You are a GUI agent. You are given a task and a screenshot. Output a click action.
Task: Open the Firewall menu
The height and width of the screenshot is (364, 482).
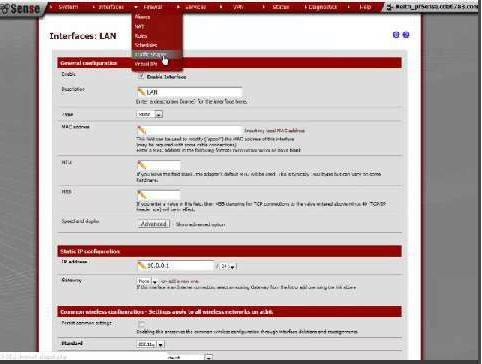pos(153,7)
